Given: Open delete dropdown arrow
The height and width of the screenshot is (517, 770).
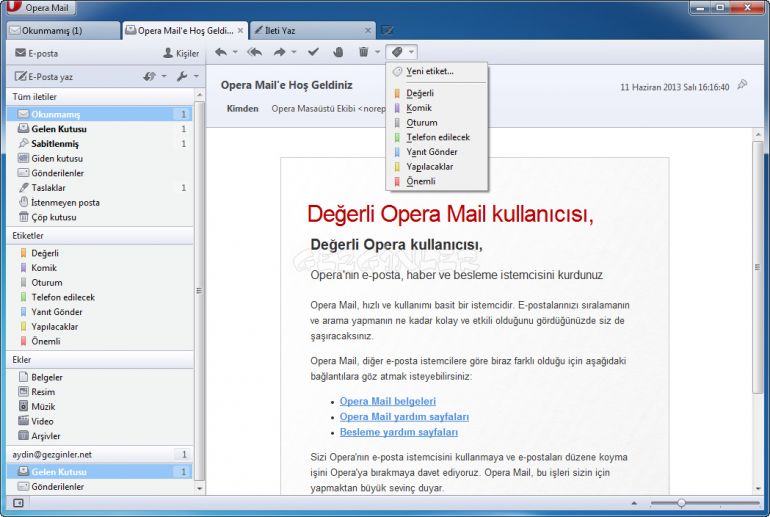Looking at the screenshot, I should click(x=377, y=52).
